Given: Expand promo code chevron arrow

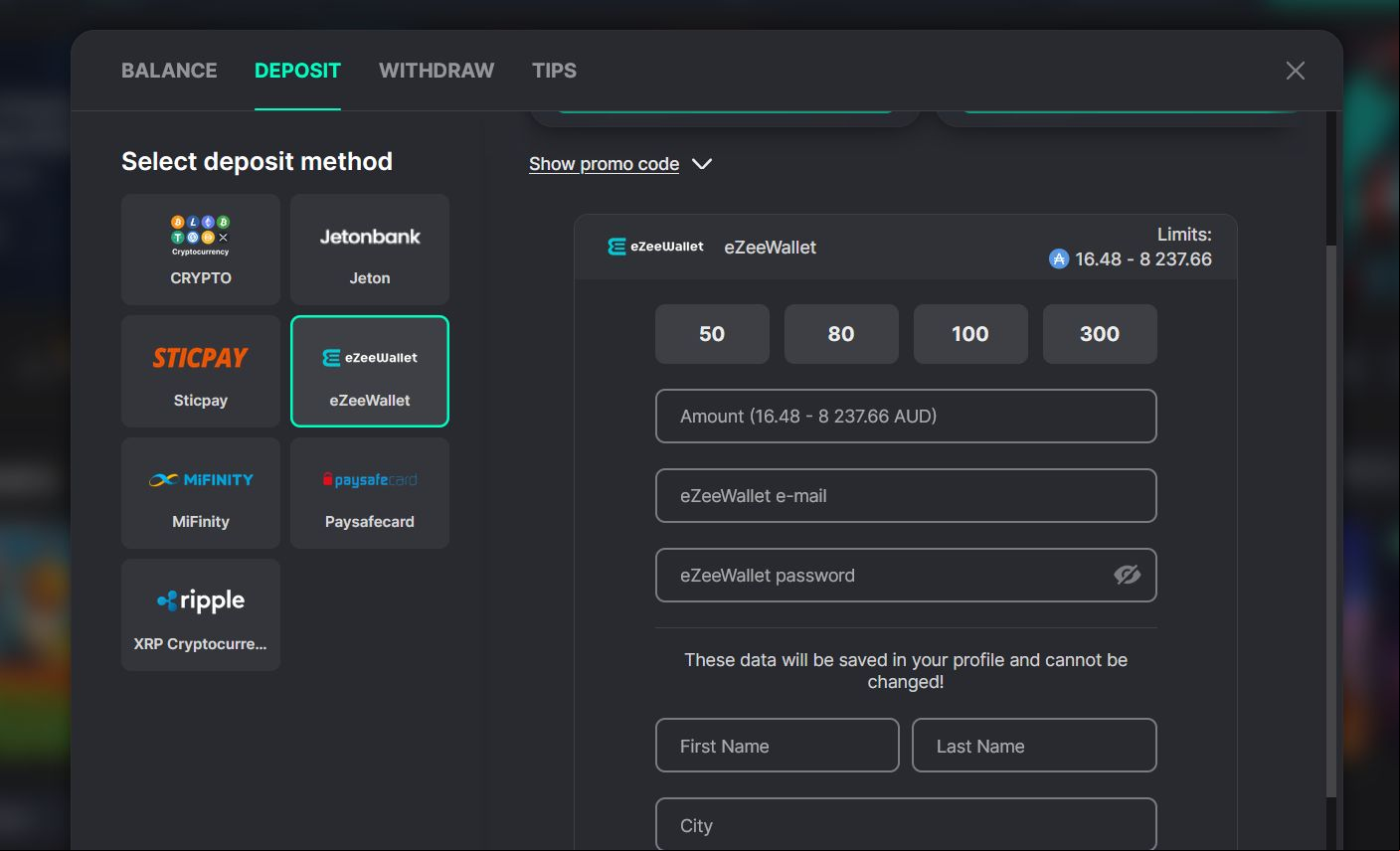Looking at the screenshot, I should pyautogui.click(x=702, y=164).
